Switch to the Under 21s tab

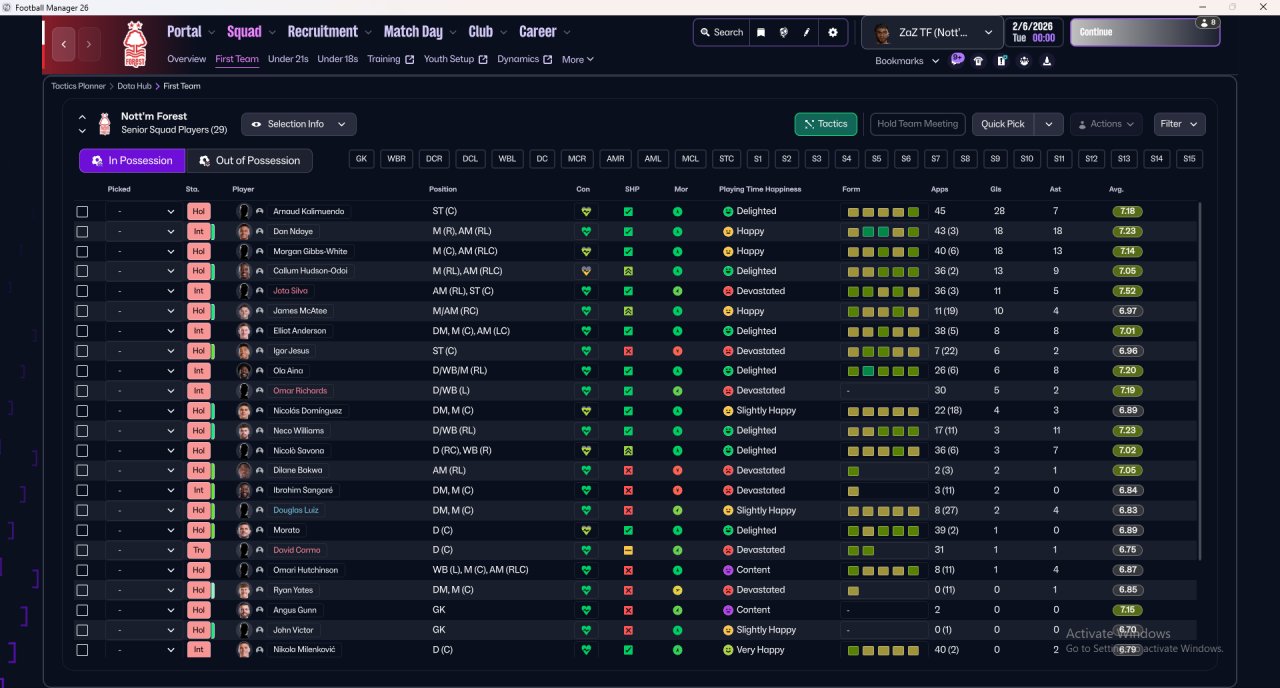(288, 59)
